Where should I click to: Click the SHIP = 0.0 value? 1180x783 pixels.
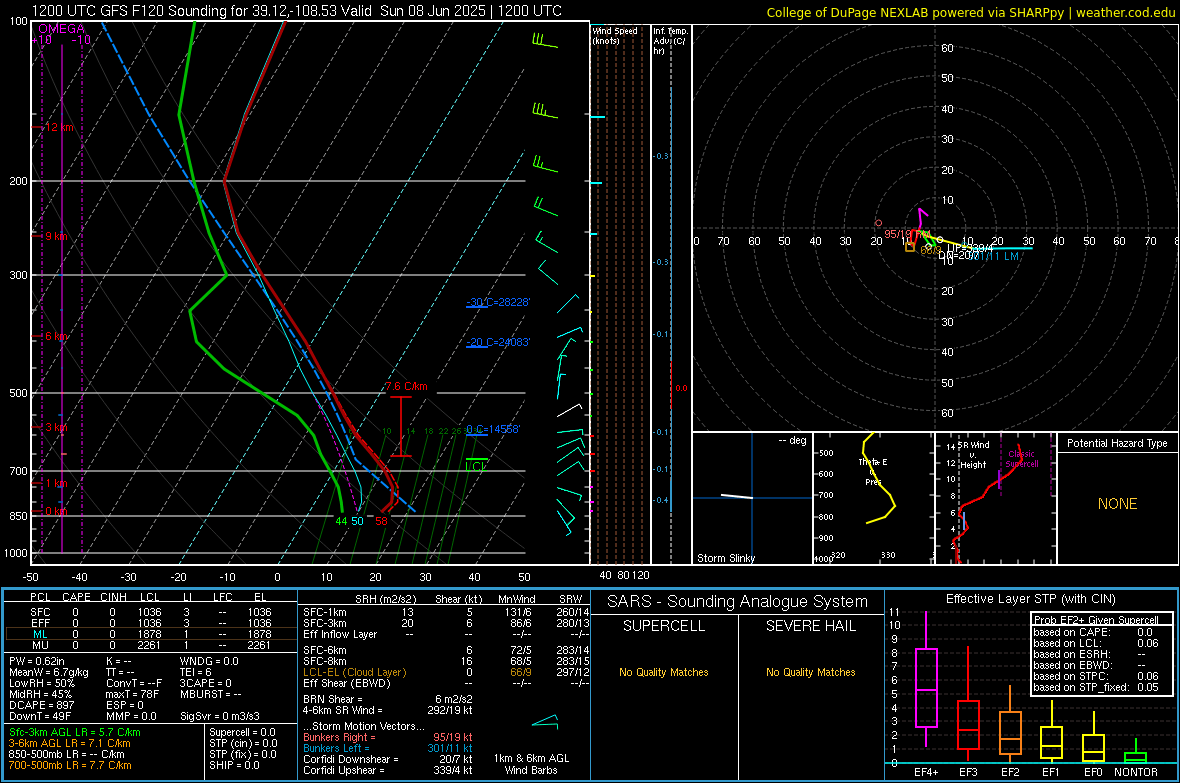(x=234, y=765)
